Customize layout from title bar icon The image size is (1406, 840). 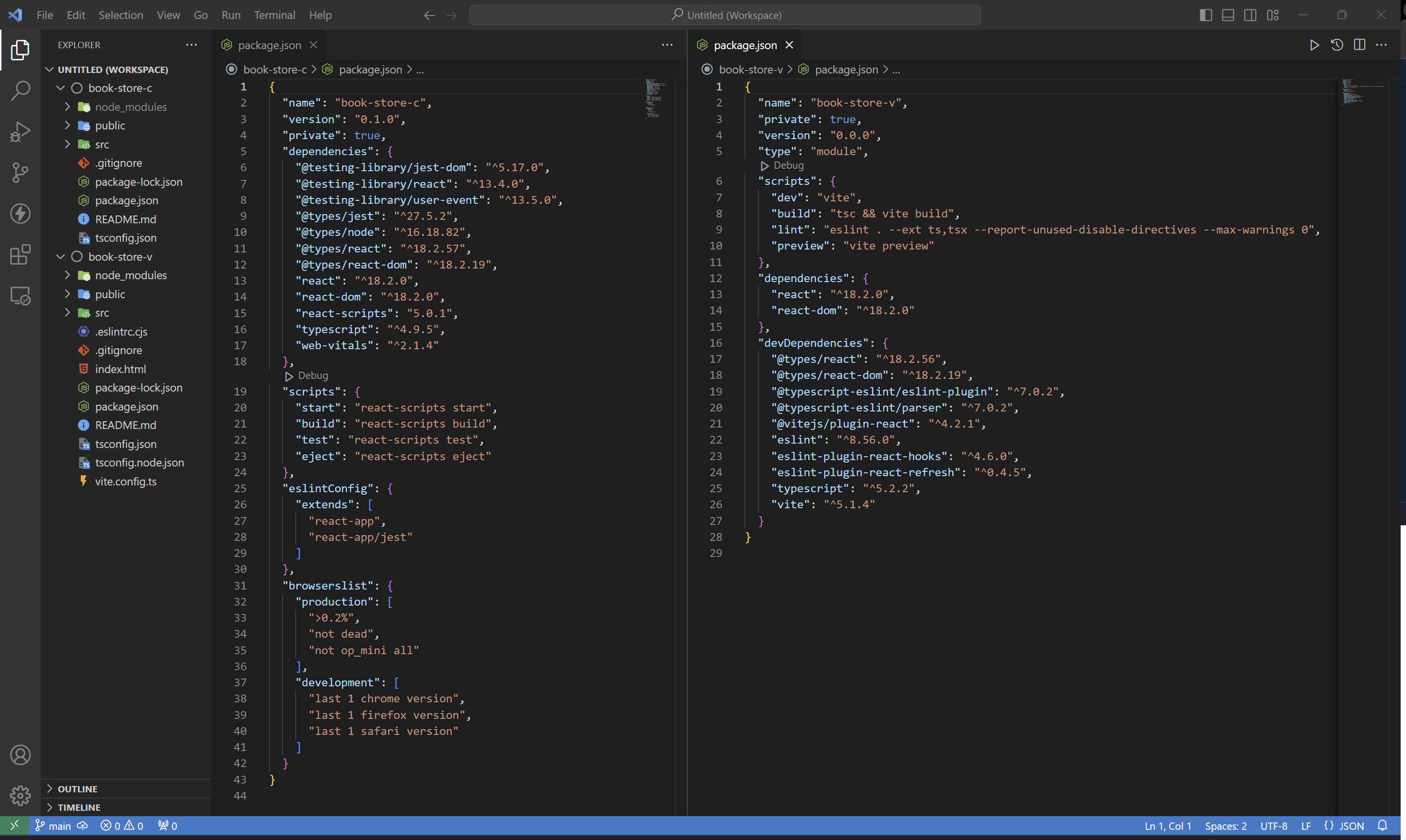[1272, 15]
